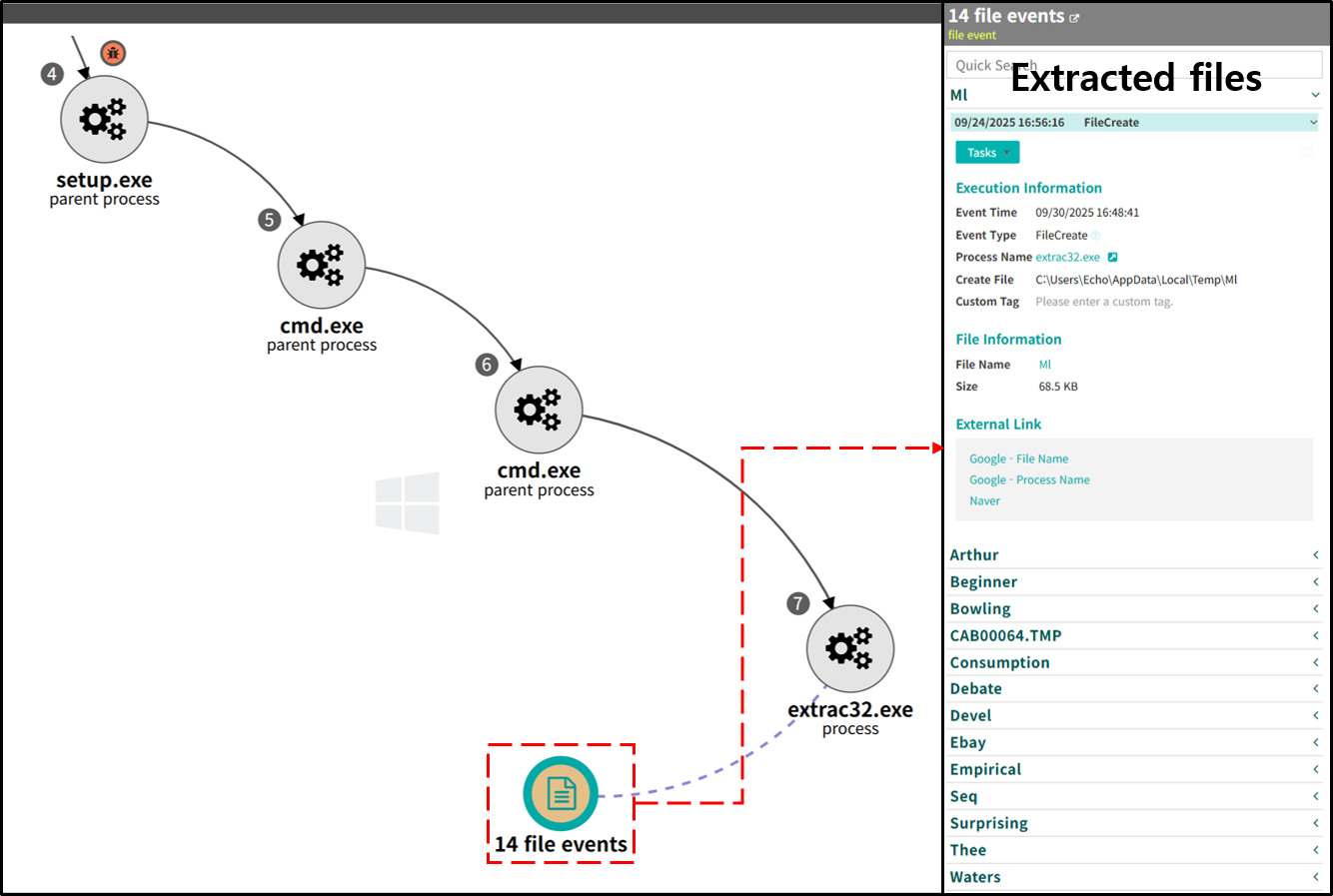Screen dimensions: 1333x896
Task: Click the help icon next to FileCreate
Action: click(x=1095, y=236)
